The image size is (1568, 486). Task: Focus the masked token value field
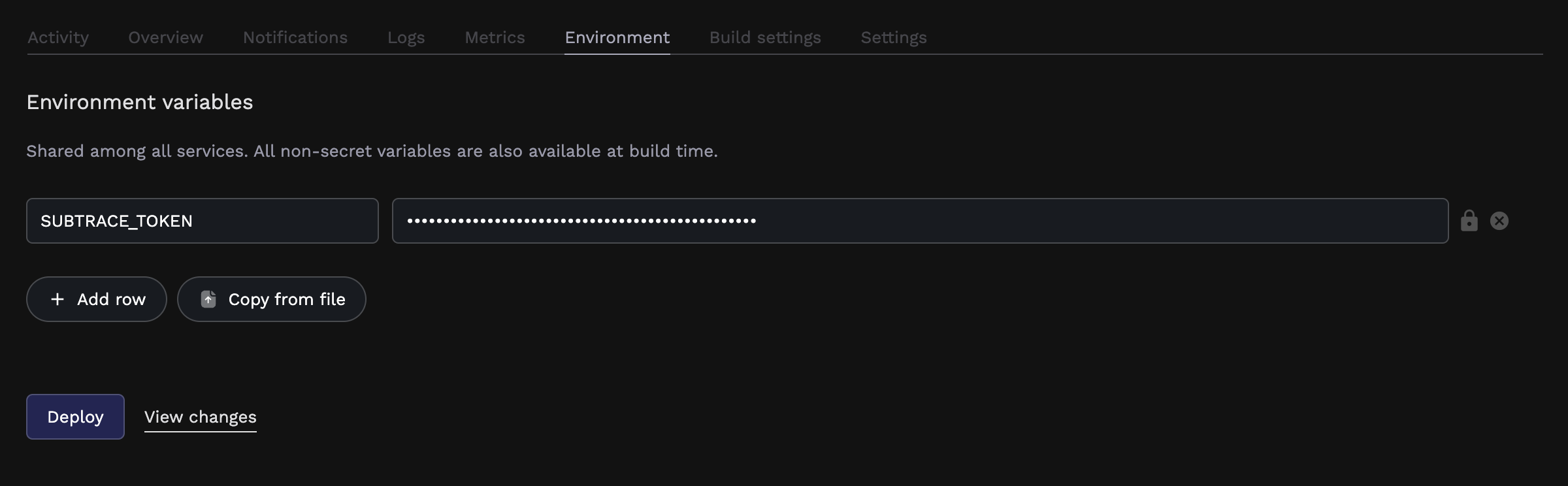click(x=921, y=221)
